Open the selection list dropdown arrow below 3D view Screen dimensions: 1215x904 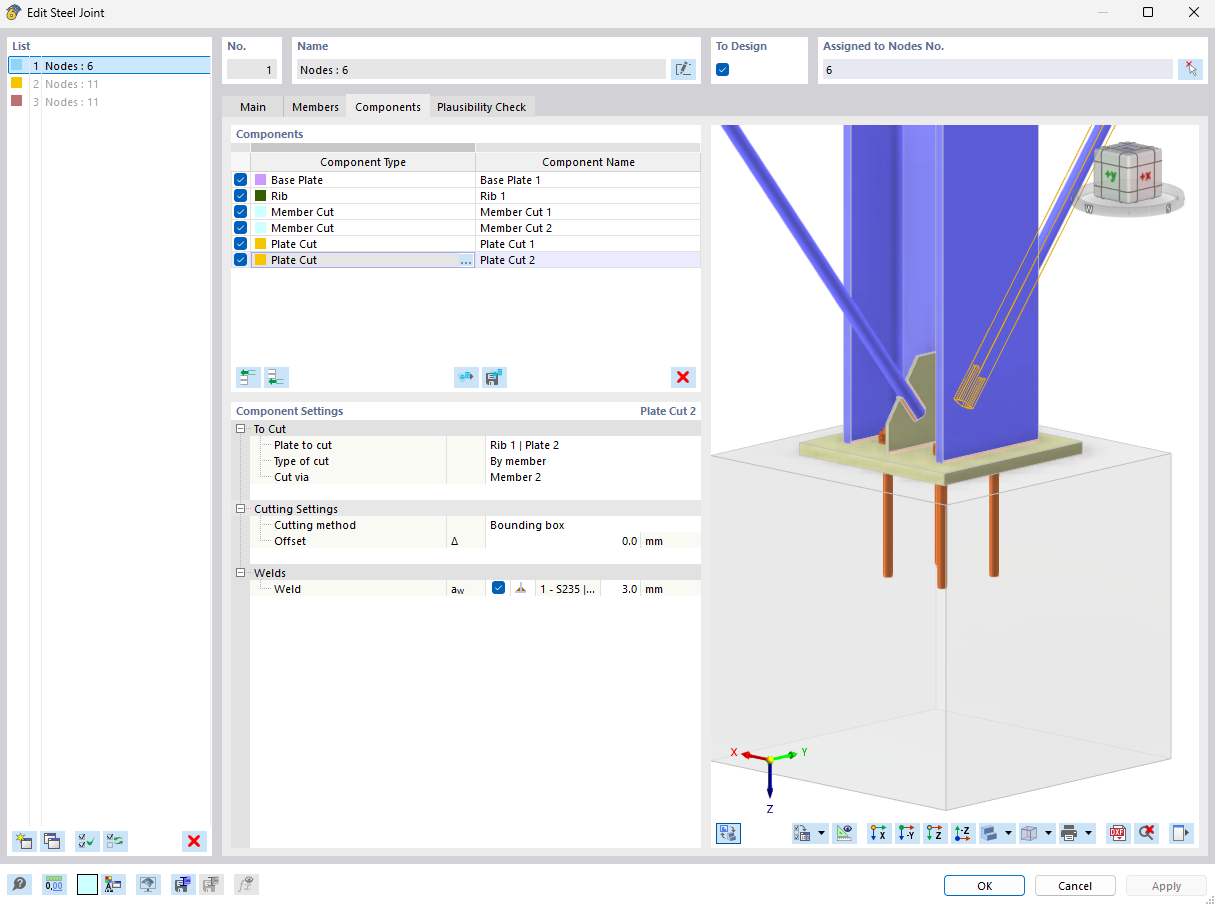[822, 832]
